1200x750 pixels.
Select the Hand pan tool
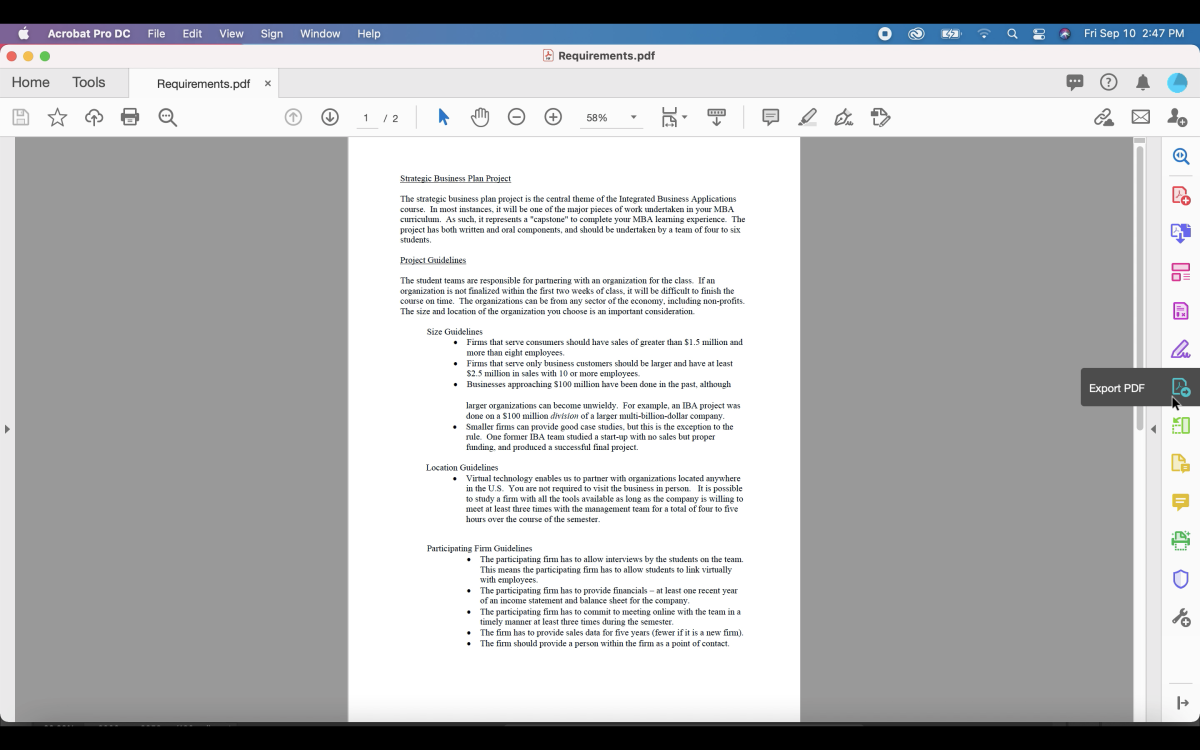(x=480, y=118)
